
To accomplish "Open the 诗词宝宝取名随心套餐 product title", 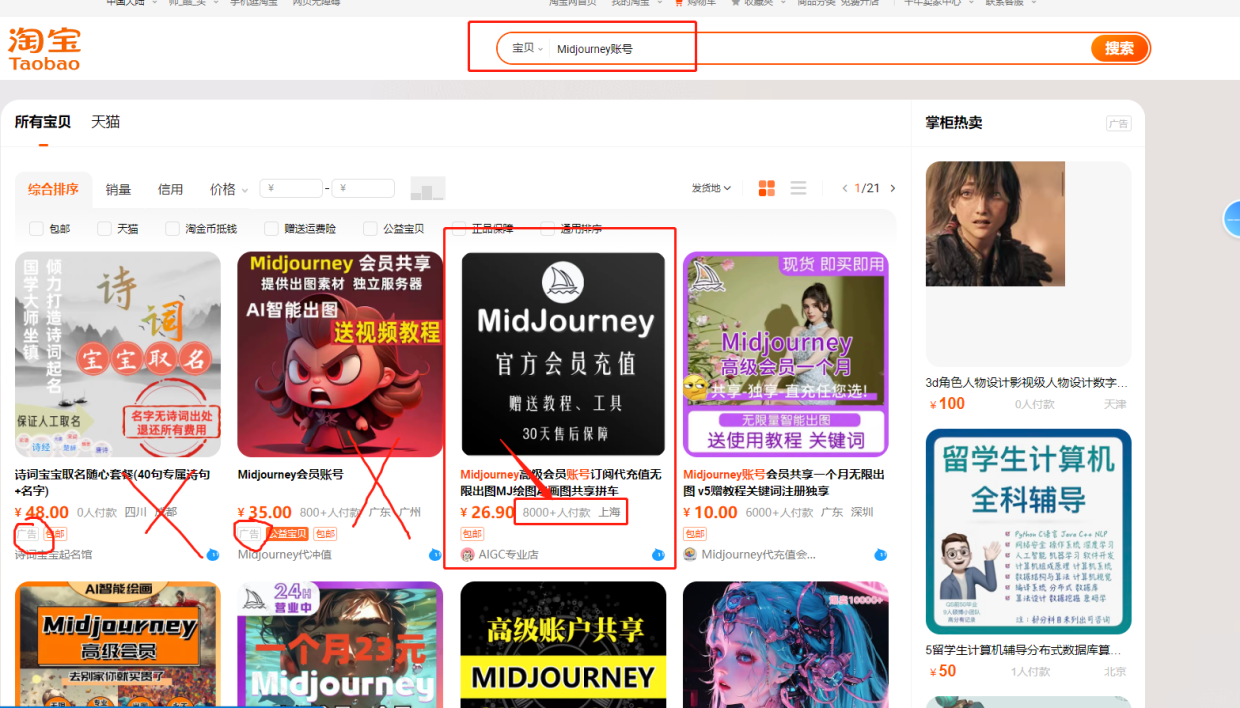I will (x=113, y=482).
